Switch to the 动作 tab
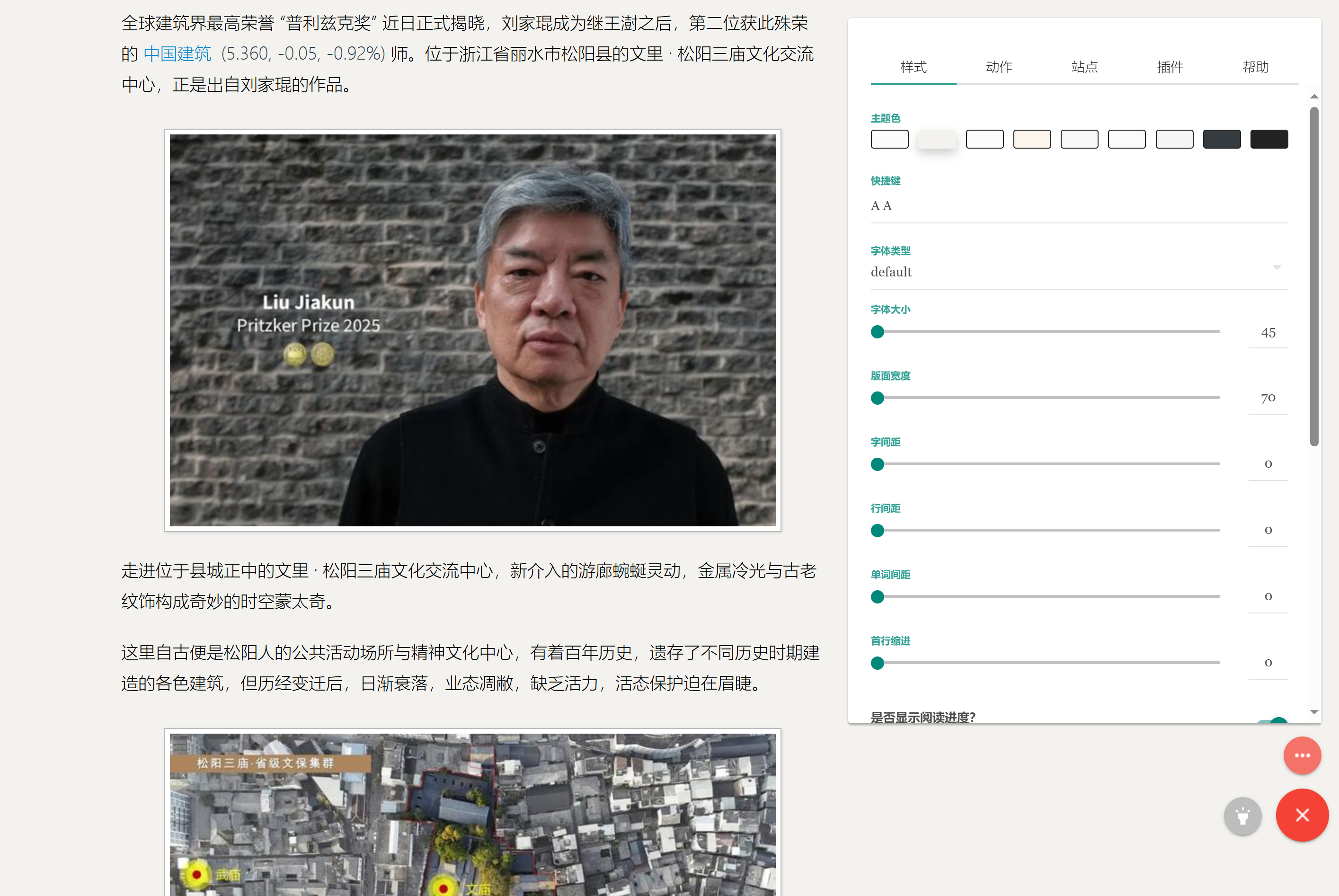 tap(999, 67)
